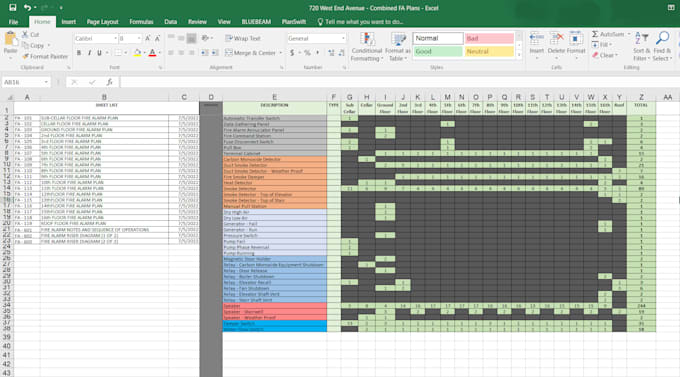Open the General number format dropdown
The image size is (680, 377).
(343, 39)
